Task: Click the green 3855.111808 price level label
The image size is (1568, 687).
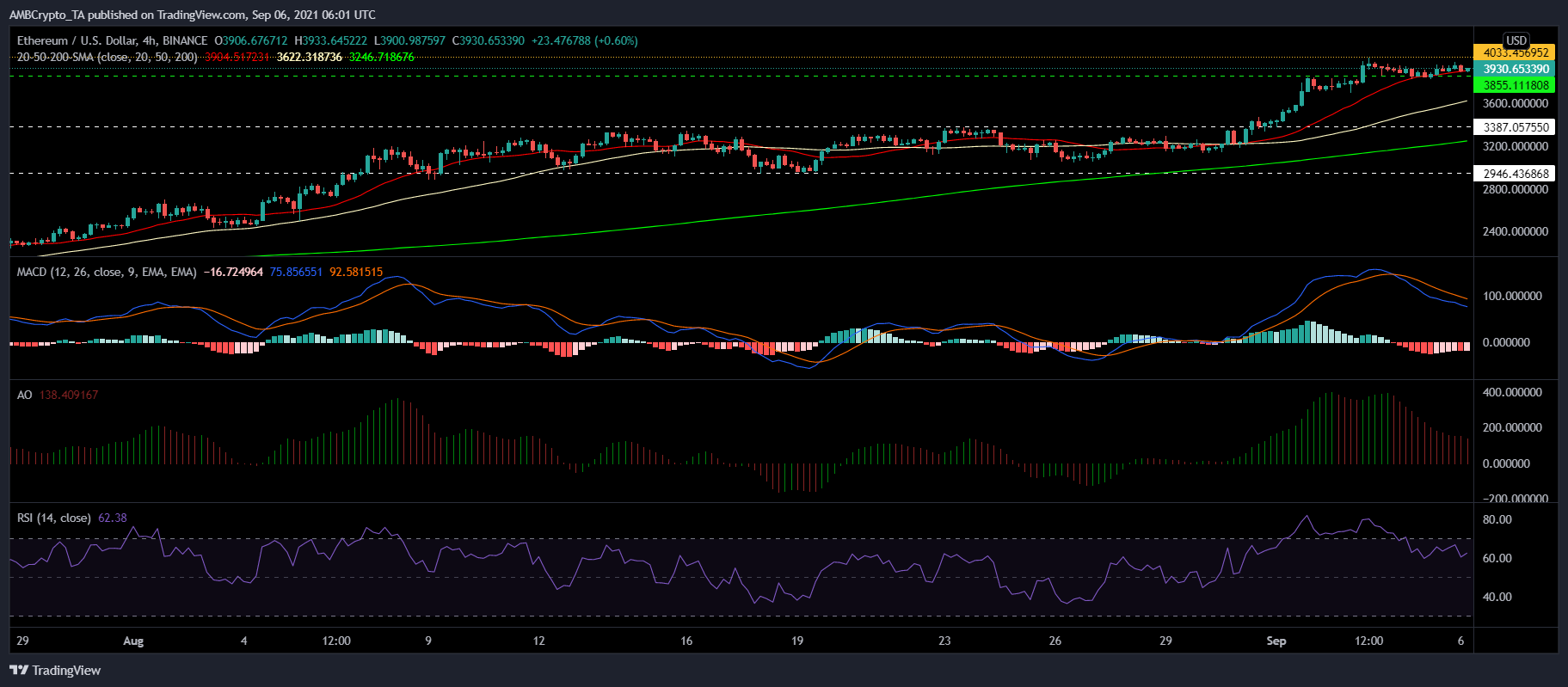Action: coord(1516,85)
